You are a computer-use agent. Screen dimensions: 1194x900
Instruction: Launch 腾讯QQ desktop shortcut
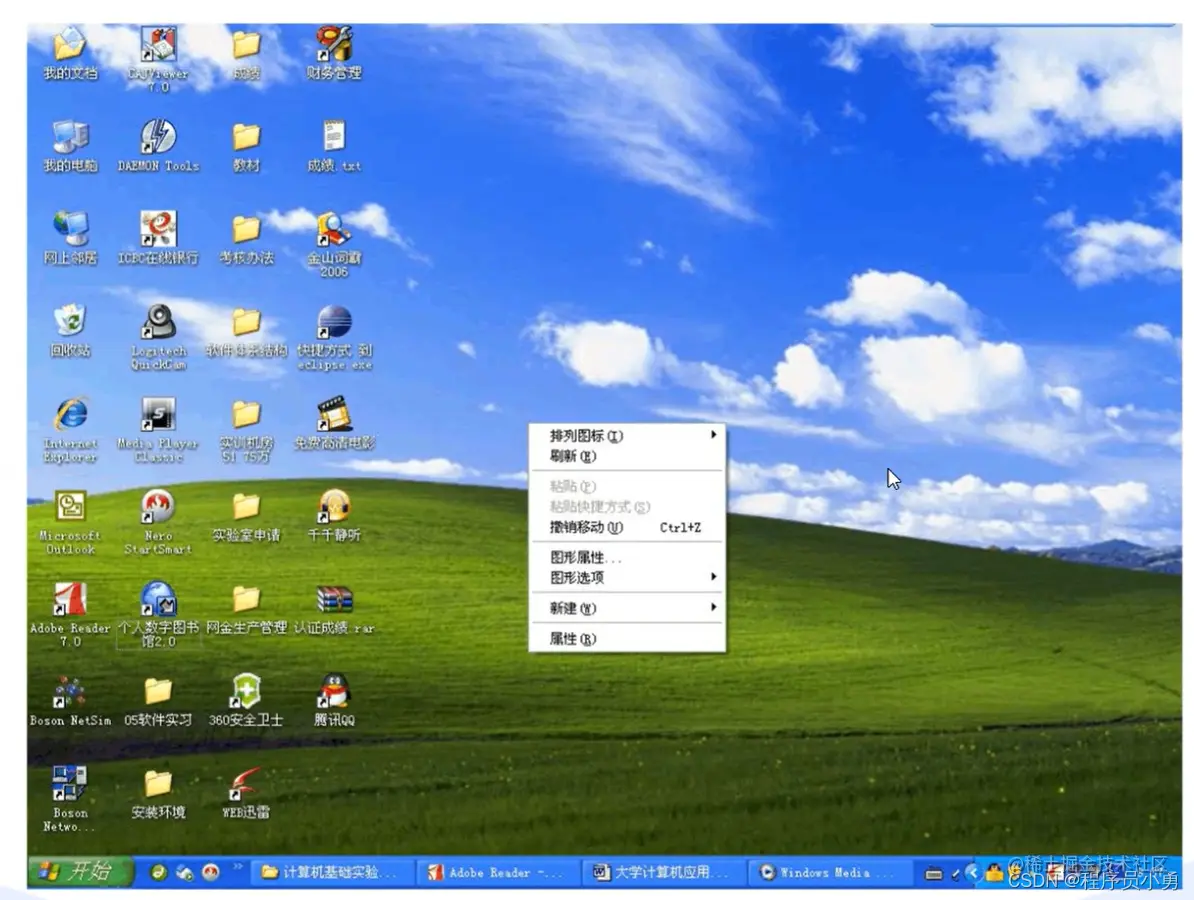pyautogui.click(x=334, y=701)
